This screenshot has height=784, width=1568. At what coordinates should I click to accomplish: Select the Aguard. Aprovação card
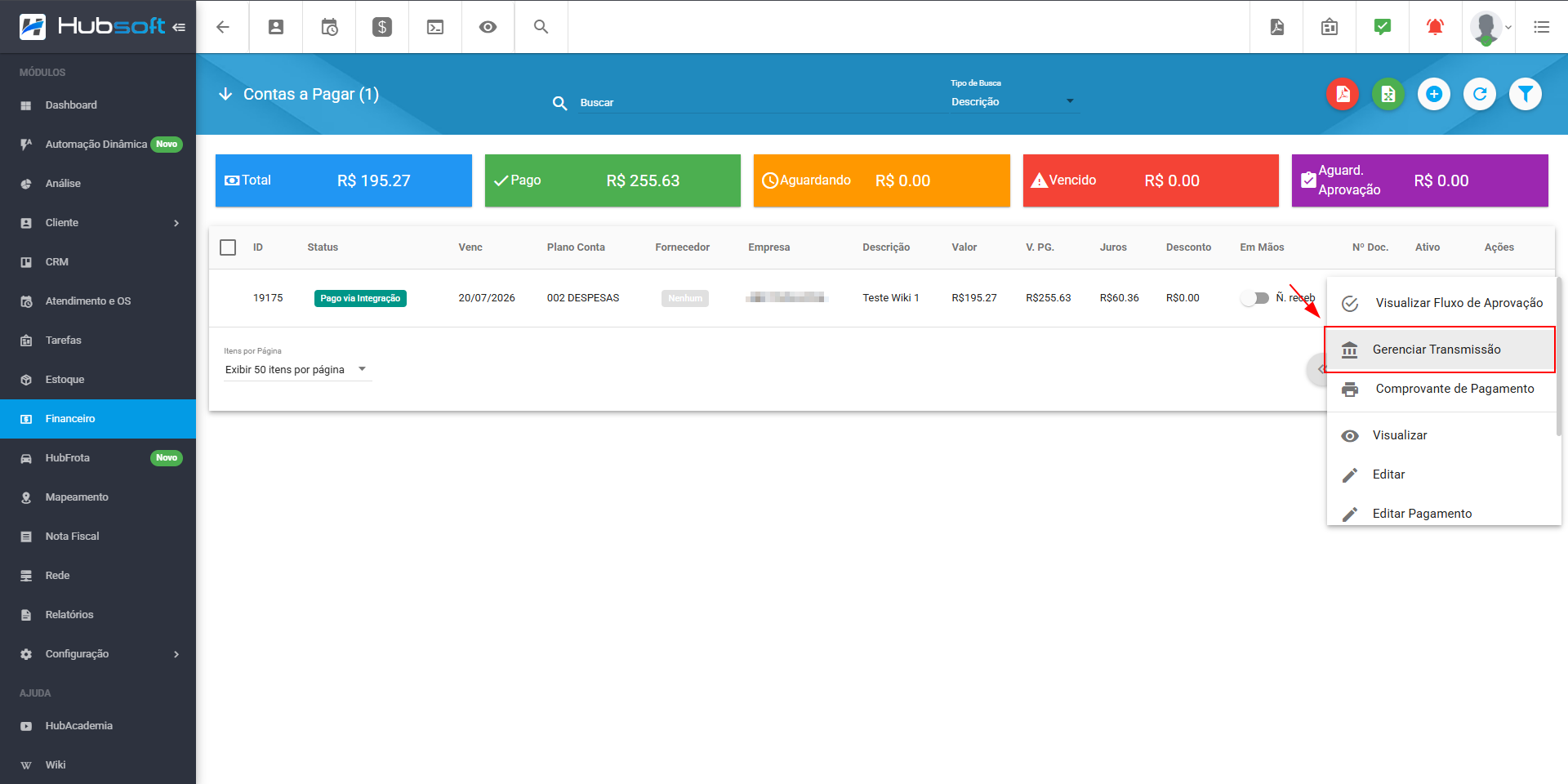point(1420,180)
